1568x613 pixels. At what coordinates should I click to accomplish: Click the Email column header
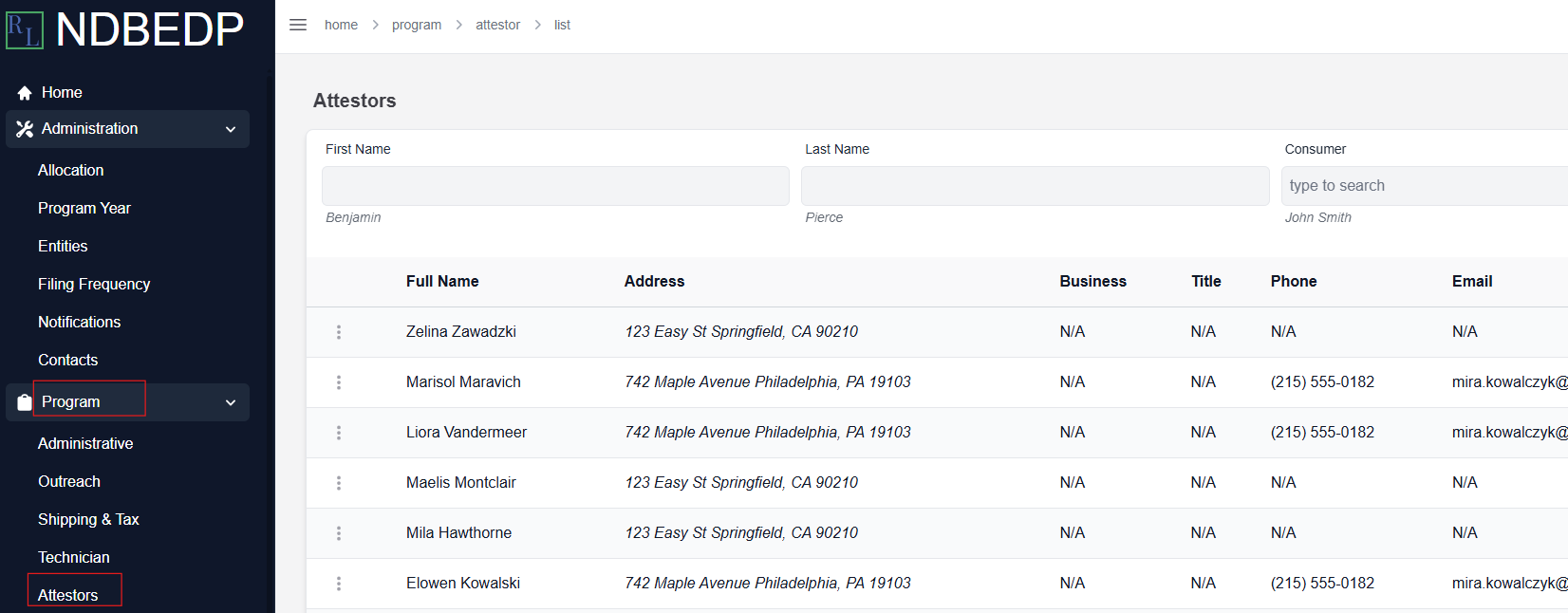point(1472,282)
